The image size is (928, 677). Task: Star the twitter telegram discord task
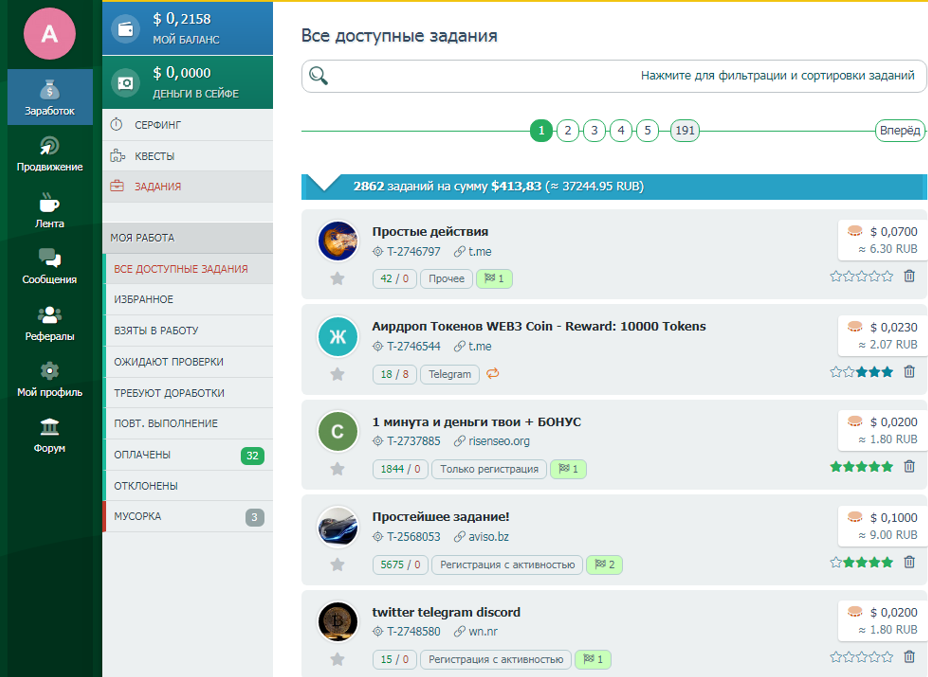(x=337, y=659)
